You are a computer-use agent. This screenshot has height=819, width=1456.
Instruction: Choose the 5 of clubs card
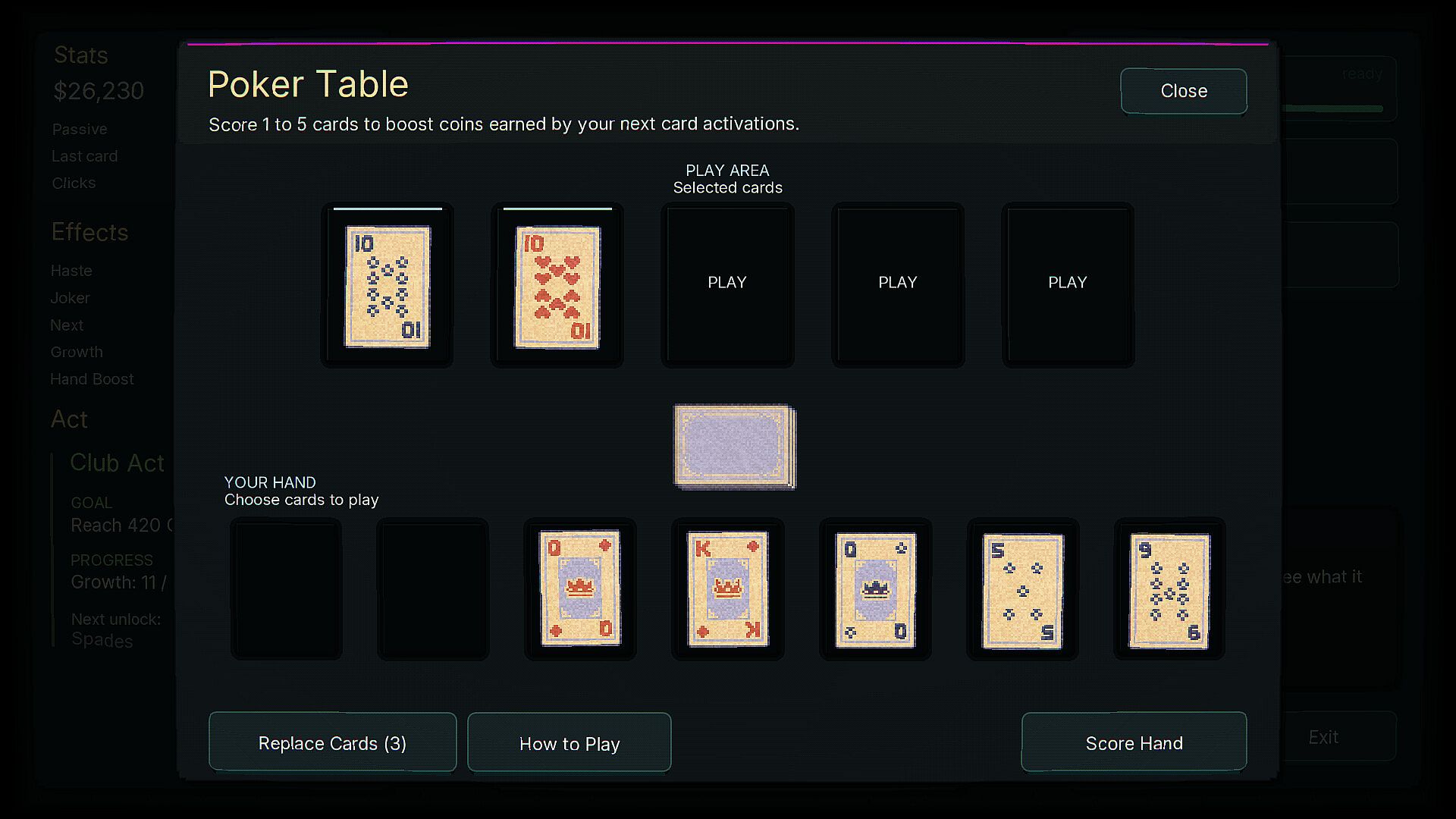(1022, 590)
